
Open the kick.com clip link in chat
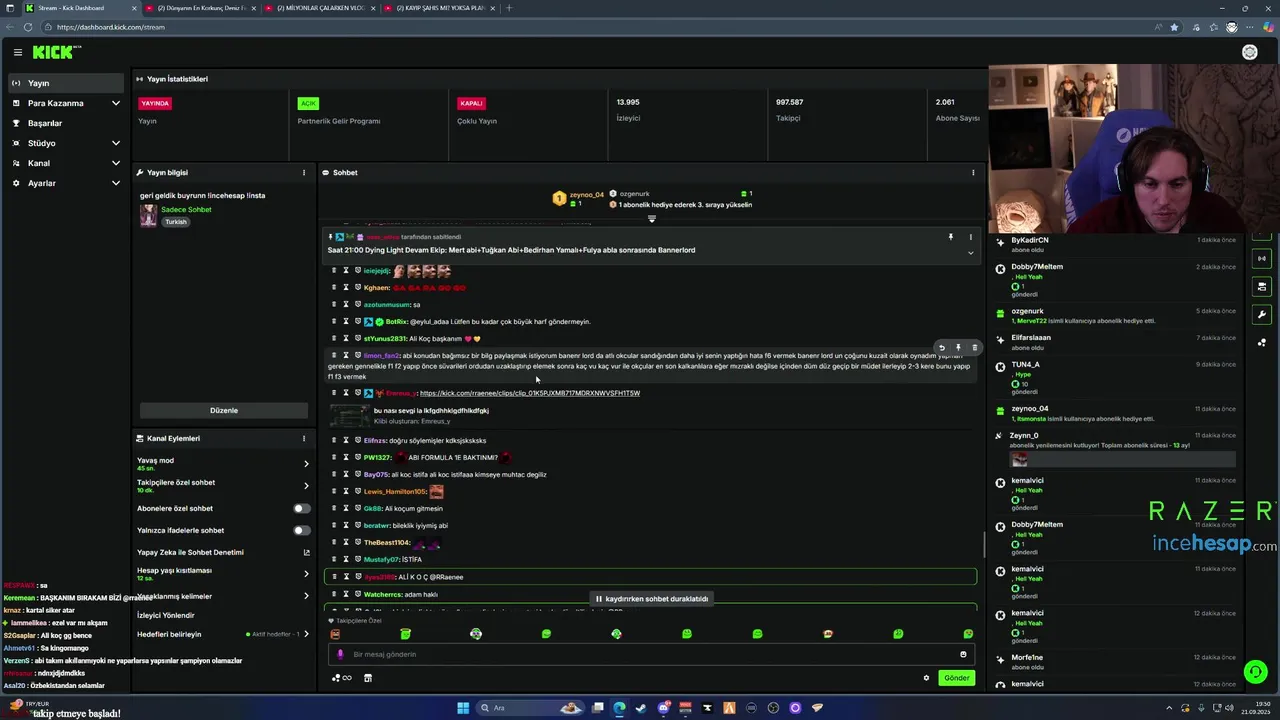pos(530,393)
